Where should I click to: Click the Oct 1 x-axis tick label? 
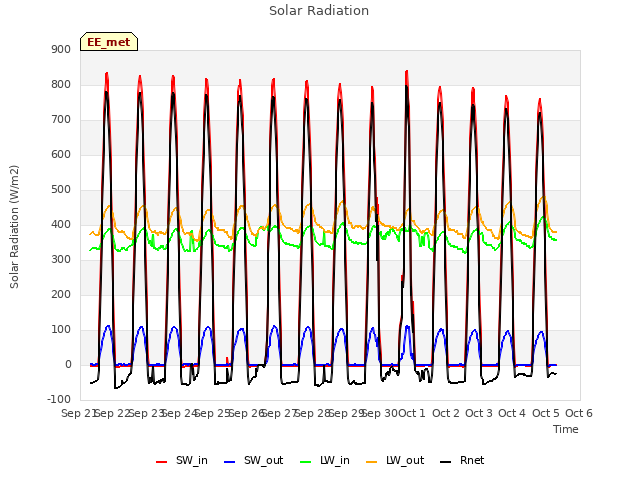click(x=411, y=413)
